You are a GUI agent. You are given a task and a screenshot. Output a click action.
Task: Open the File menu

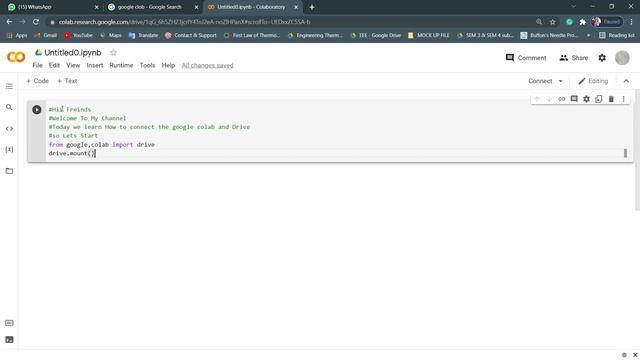coord(38,65)
